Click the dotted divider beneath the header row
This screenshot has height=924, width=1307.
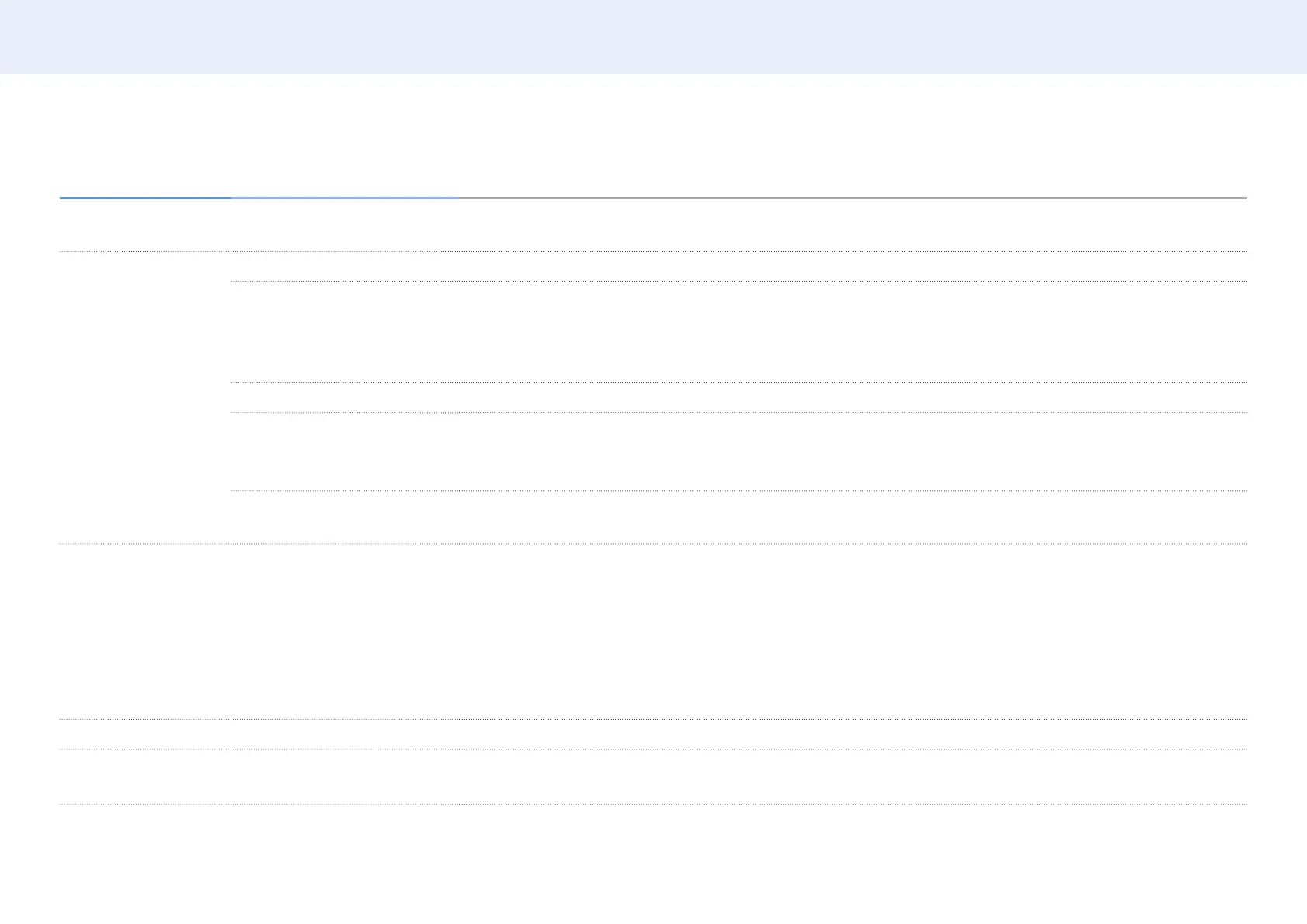click(x=653, y=251)
